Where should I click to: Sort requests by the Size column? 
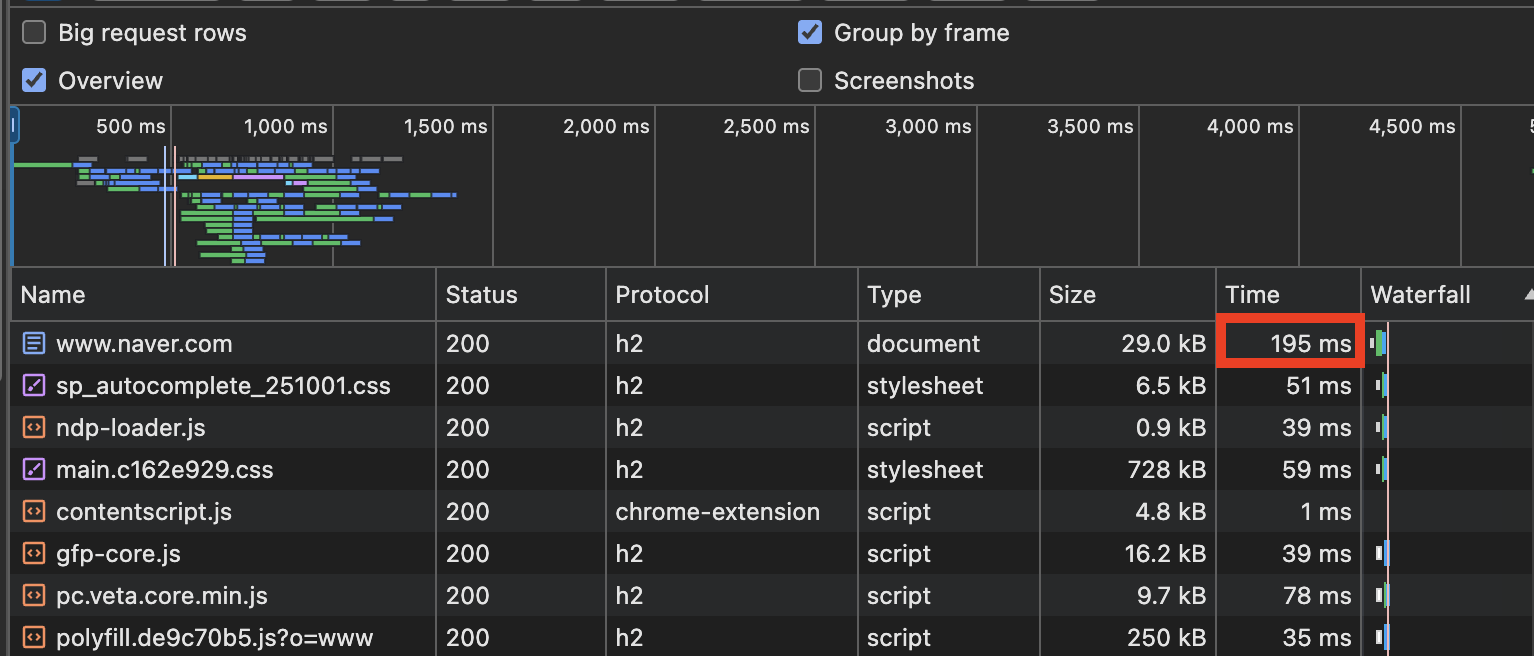click(x=1072, y=295)
